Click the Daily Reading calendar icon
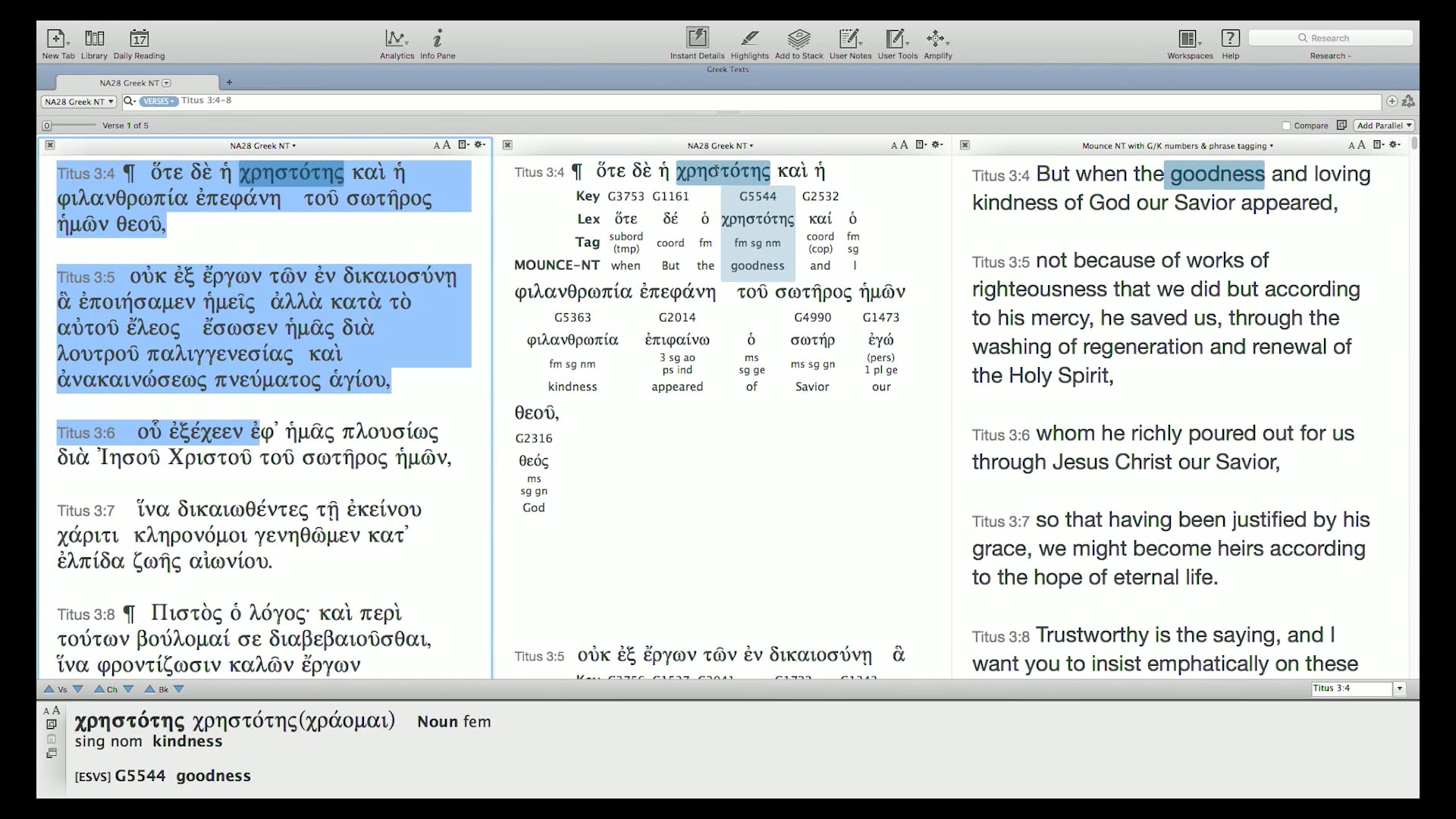The width and height of the screenshot is (1456, 819). click(x=139, y=39)
